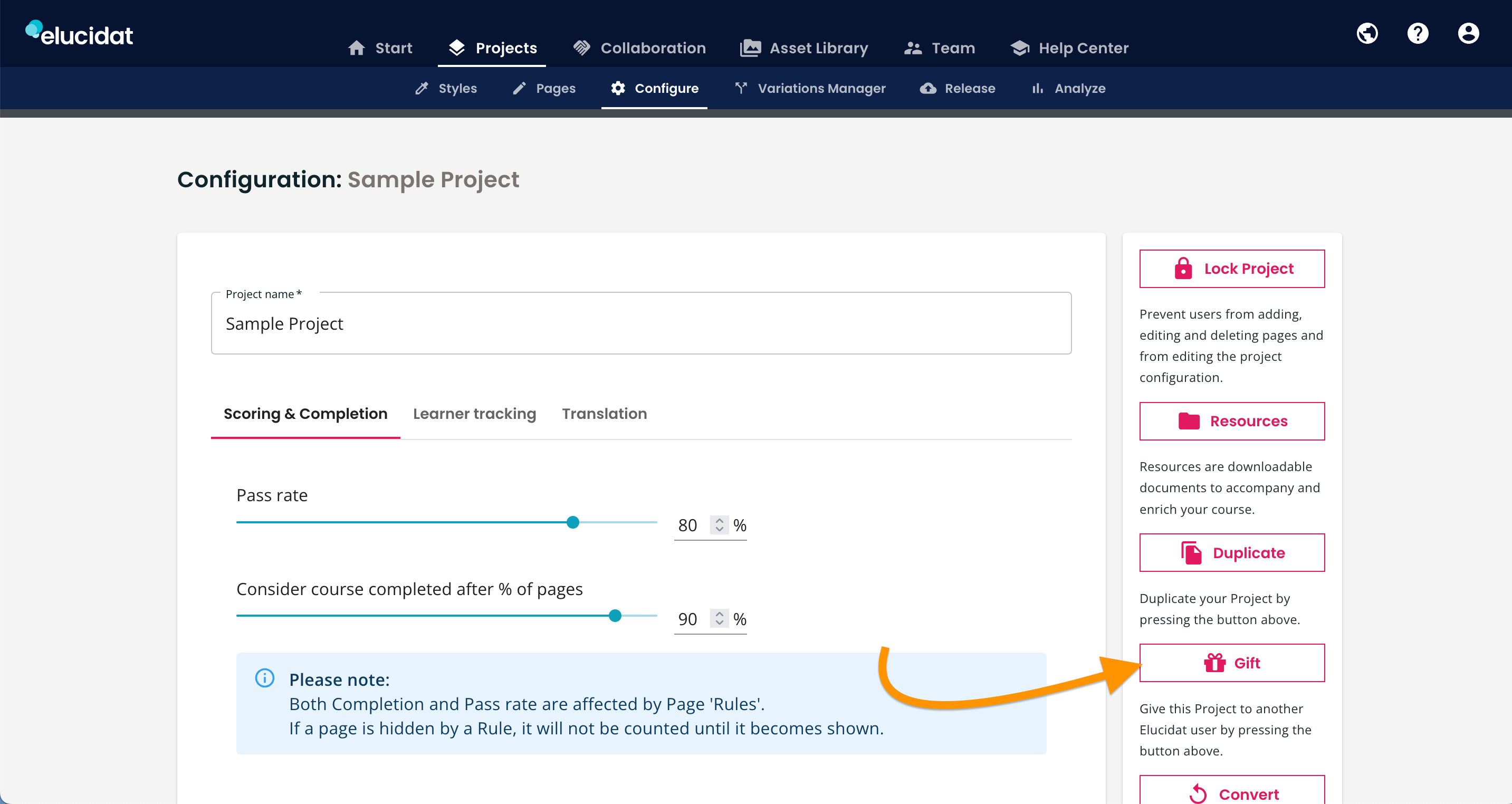
Task: Go to Asset Library
Action: pyautogui.click(x=803, y=48)
